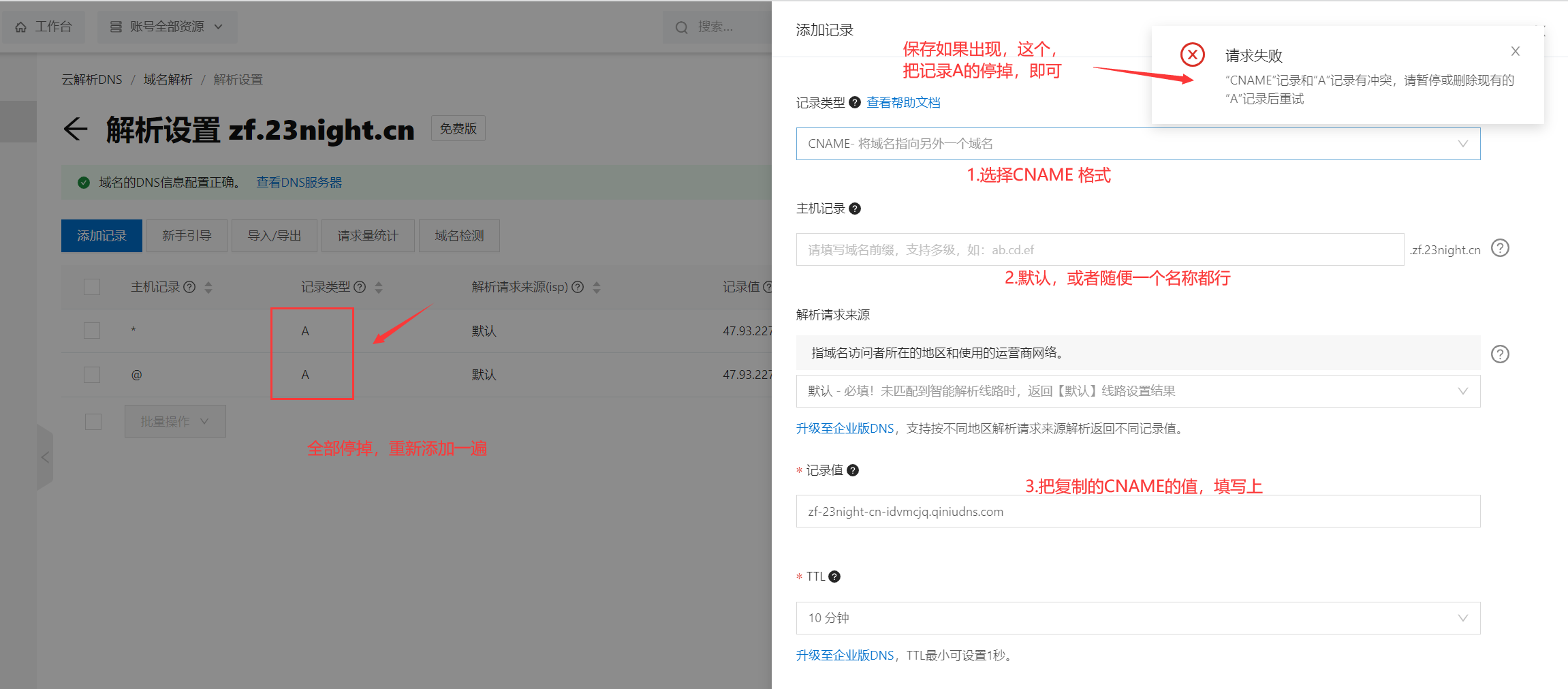Click the 解析设置 breadcrumb text
Screen dimensions: 1568x689
pyautogui.click(x=238, y=80)
